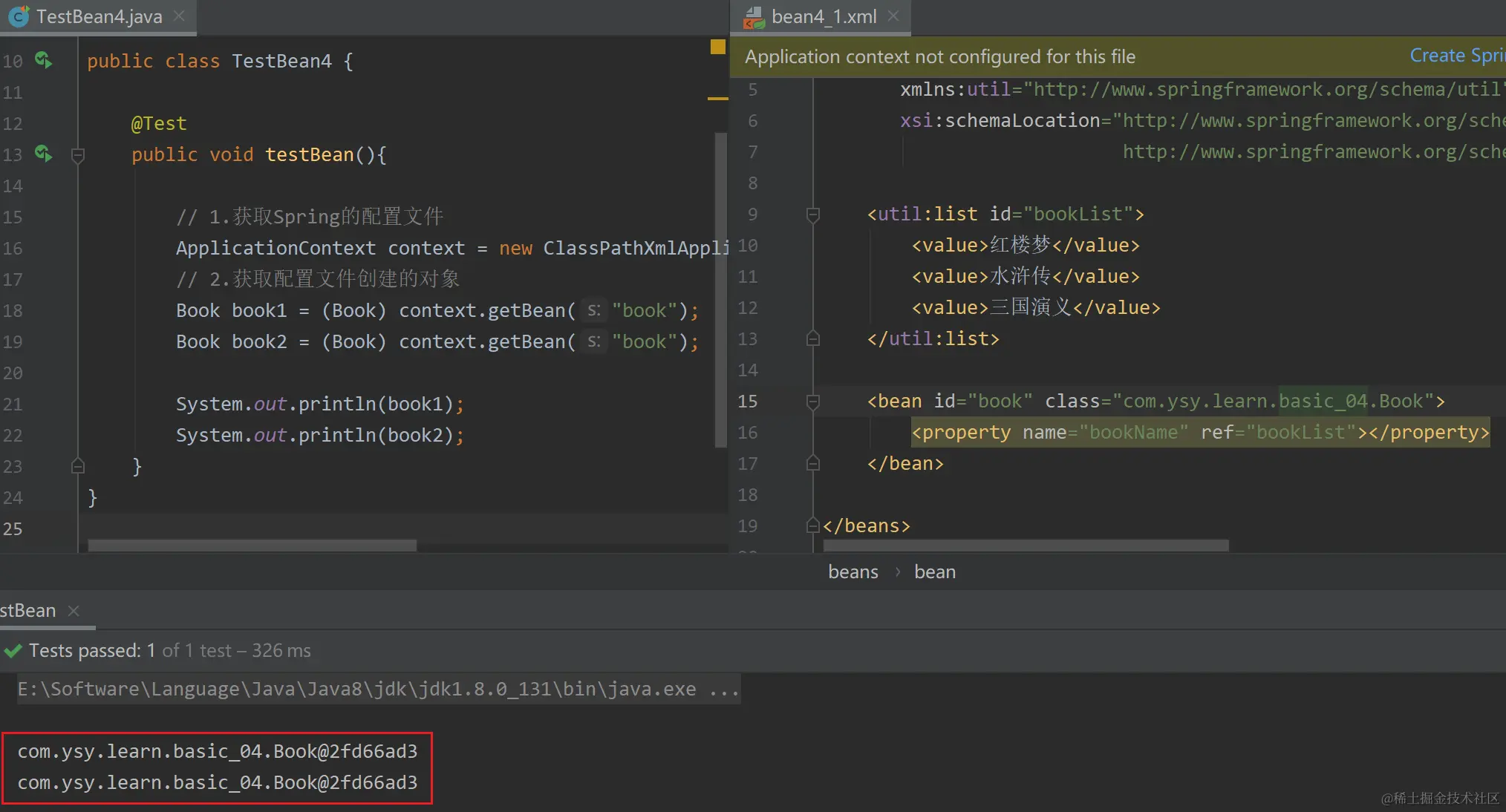Click the XML file icon on bean4_1.xml tab
1506x812 pixels.
[754, 17]
